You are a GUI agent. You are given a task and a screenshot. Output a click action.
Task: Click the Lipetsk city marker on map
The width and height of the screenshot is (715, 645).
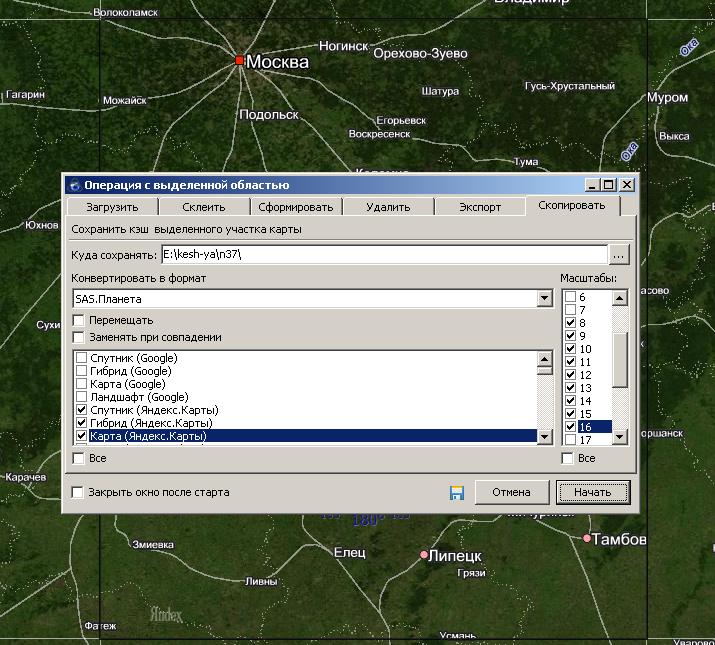tap(425, 554)
